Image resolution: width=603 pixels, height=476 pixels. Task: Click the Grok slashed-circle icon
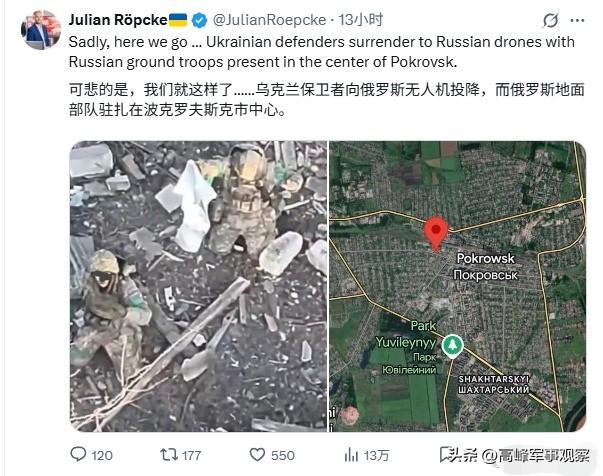pos(551,20)
